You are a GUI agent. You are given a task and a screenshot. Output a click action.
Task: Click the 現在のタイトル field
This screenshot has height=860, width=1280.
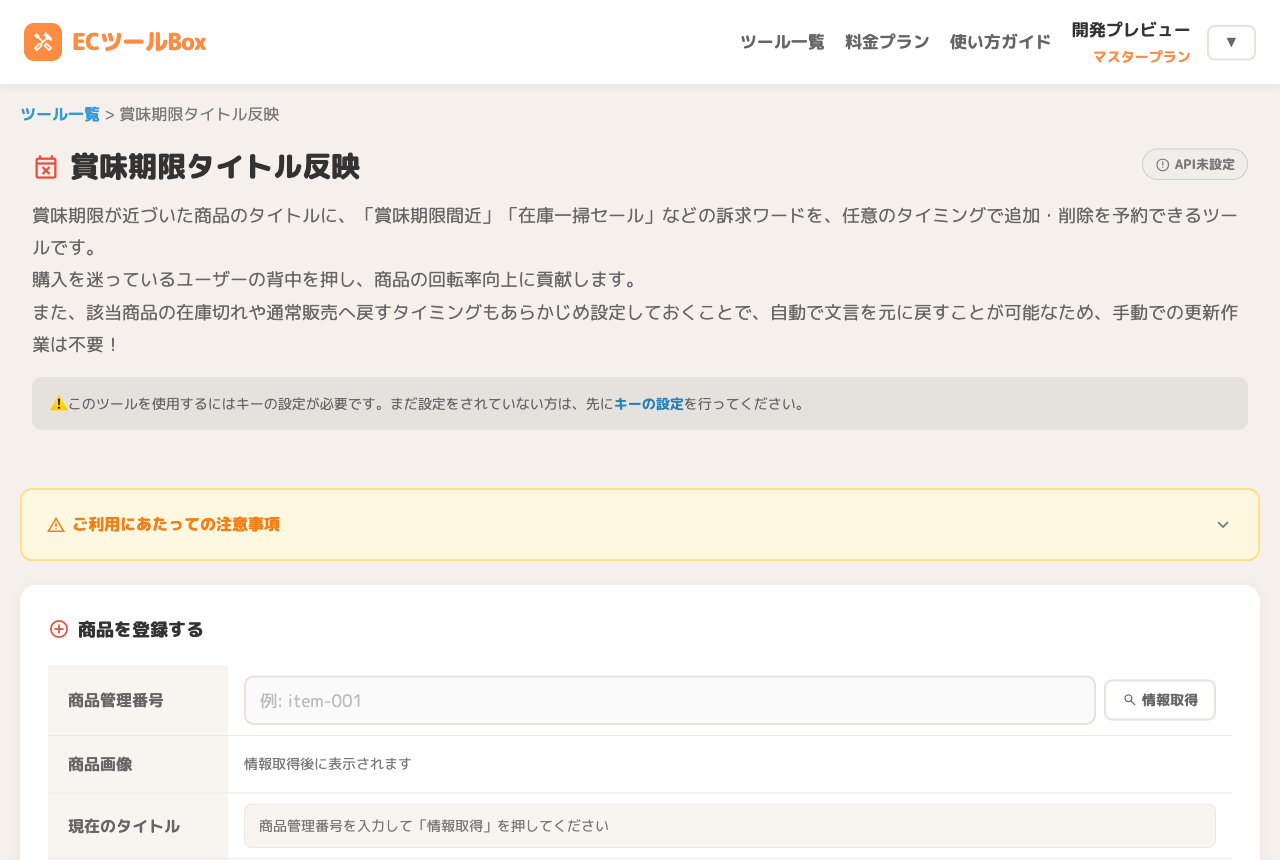[x=730, y=826]
